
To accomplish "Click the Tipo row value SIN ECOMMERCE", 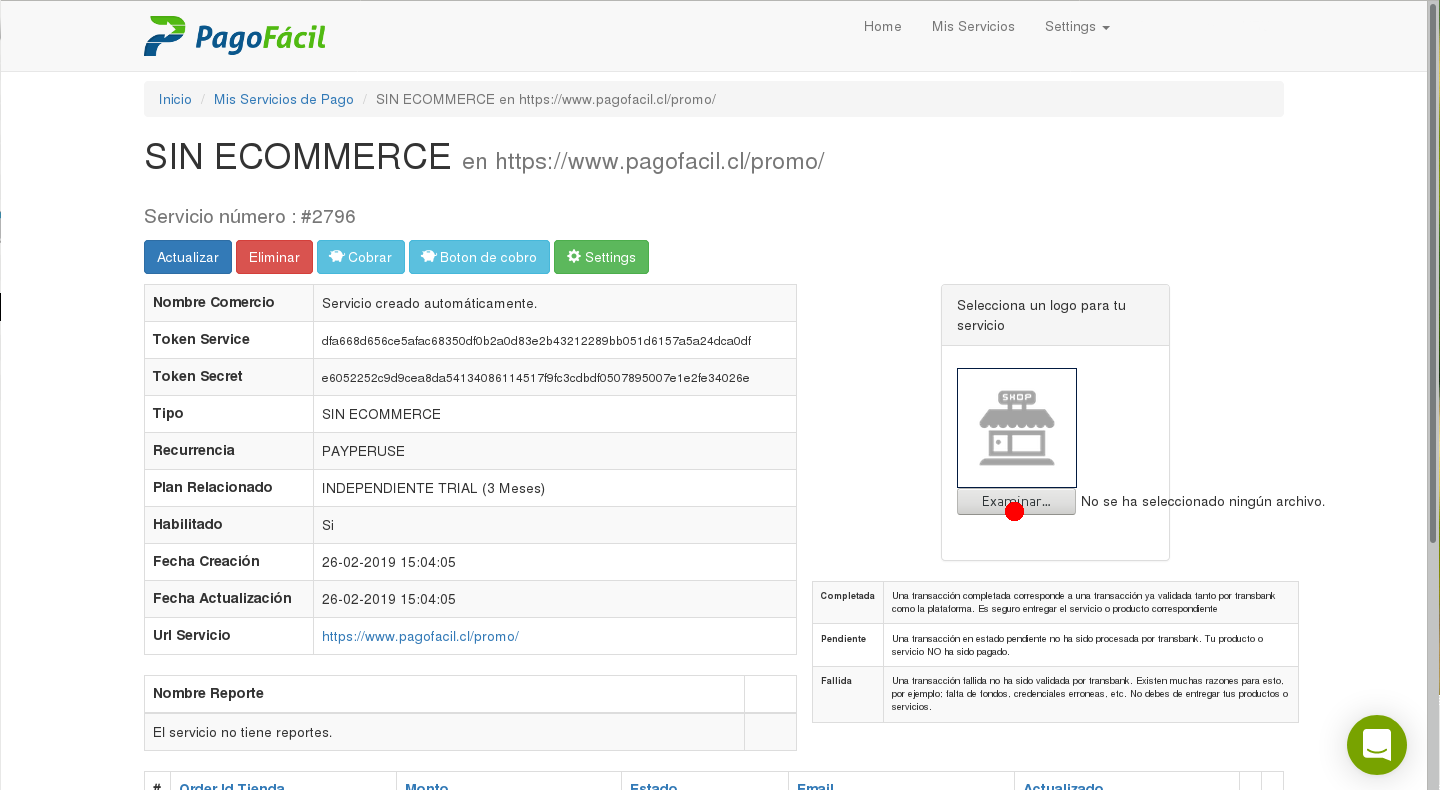I will coord(381,414).
